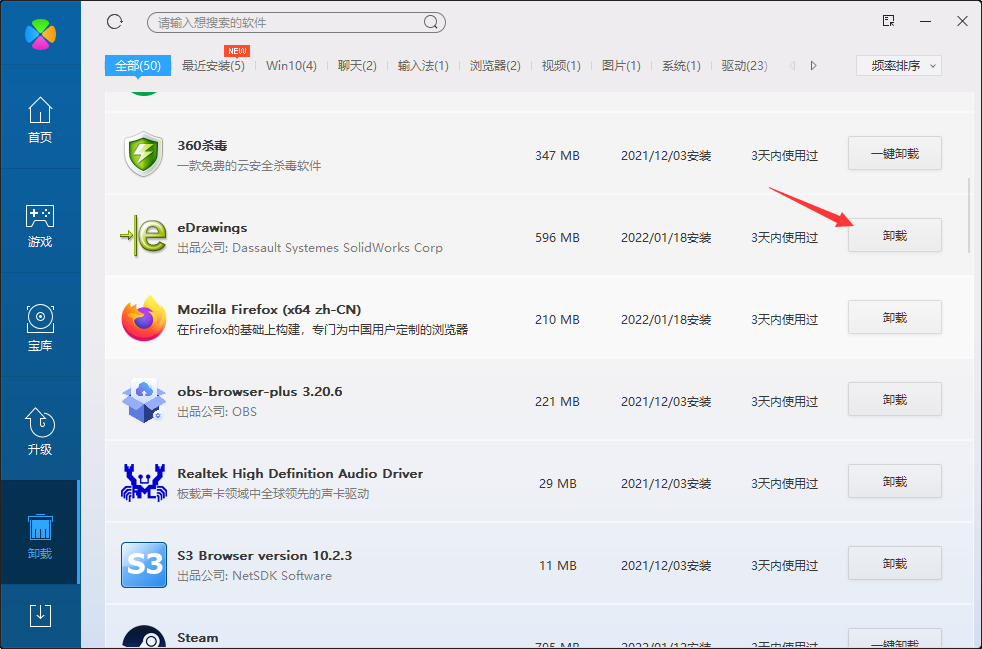Uninstall eDrawings with its 卸载 button
The image size is (982, 649).
click(895, 236)
